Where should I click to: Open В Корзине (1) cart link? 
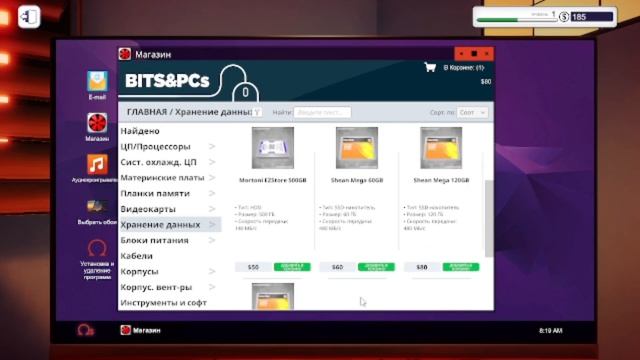[464, 68]
